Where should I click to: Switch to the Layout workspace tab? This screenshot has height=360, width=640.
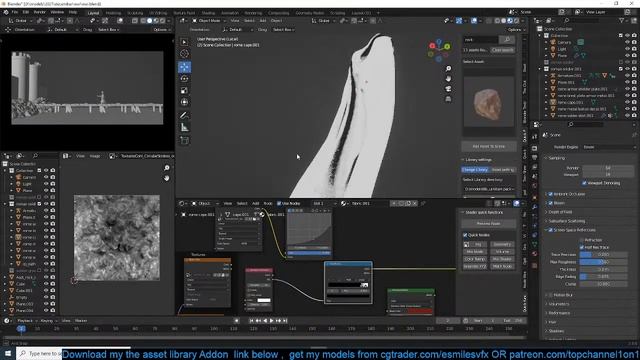click(93, 13)
